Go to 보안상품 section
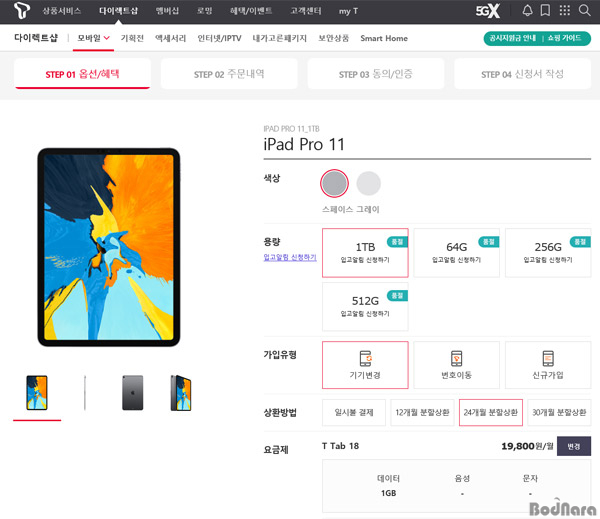The height and width of the screenshot is (519, 600). tap(333, 38)
